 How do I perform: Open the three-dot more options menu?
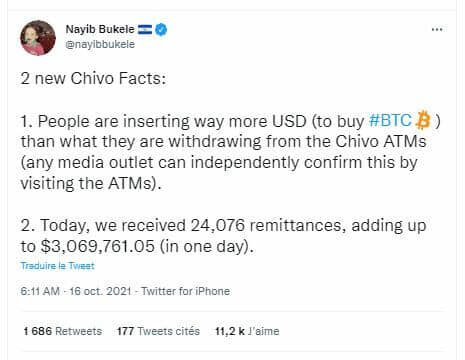[x=437, y=30]
